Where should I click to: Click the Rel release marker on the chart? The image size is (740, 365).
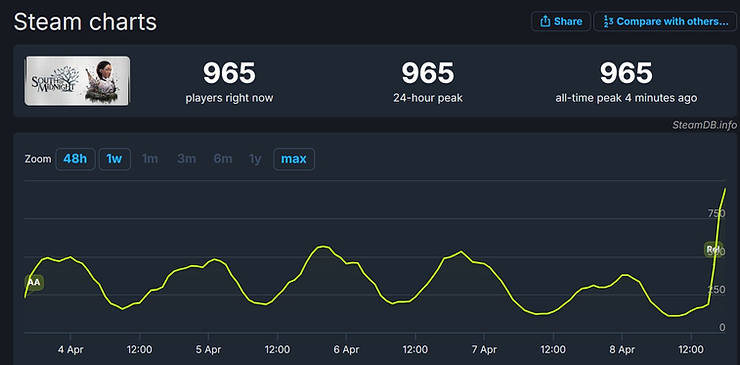[713, 249]
